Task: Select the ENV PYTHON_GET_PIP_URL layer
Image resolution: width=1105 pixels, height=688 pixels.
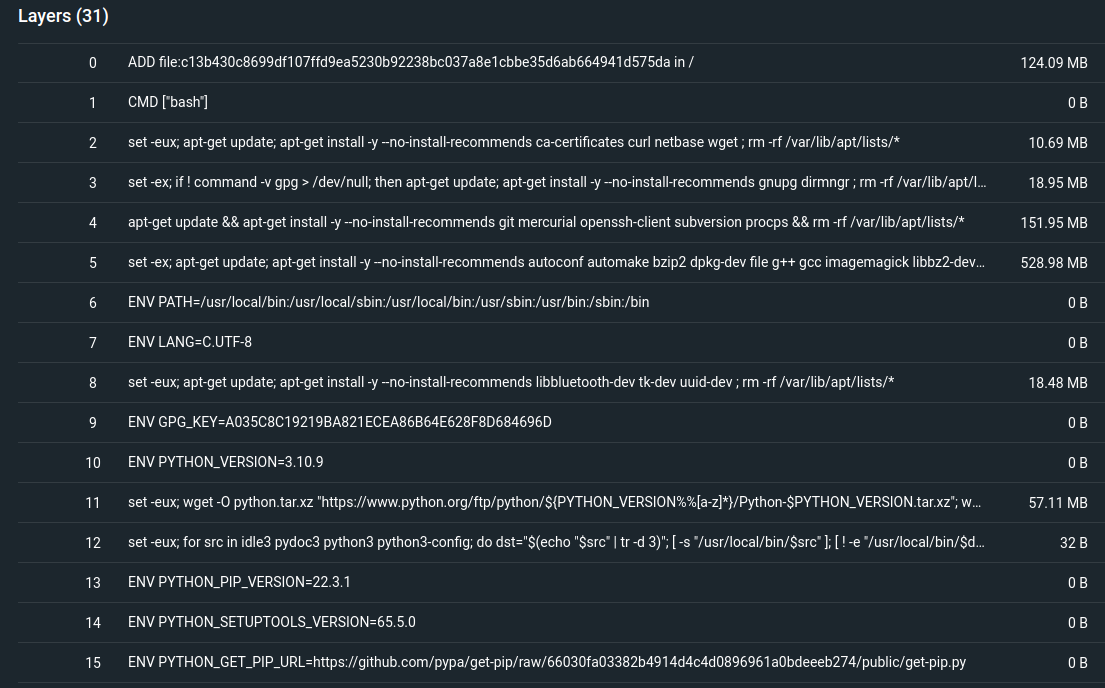Action: point(547,662)
